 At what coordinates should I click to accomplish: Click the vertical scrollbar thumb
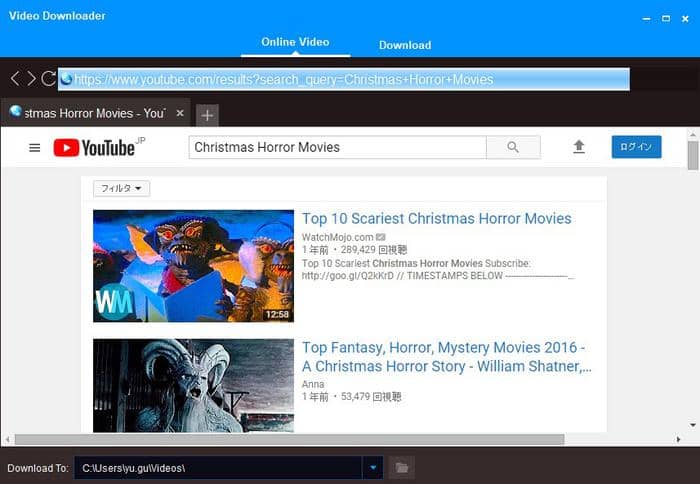pyautogui.click(x=693, y=155)
